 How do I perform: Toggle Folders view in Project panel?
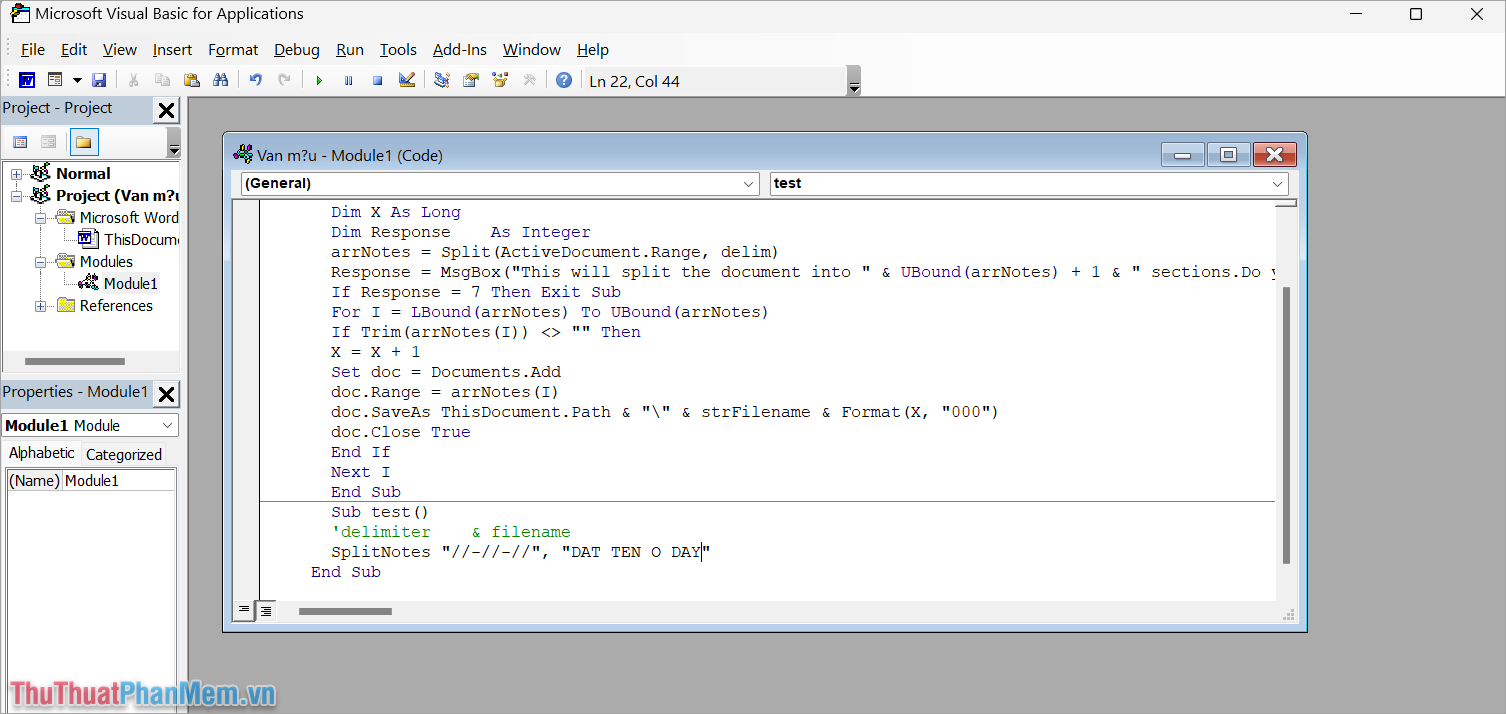pyautogui.click(x=84, y=142)
